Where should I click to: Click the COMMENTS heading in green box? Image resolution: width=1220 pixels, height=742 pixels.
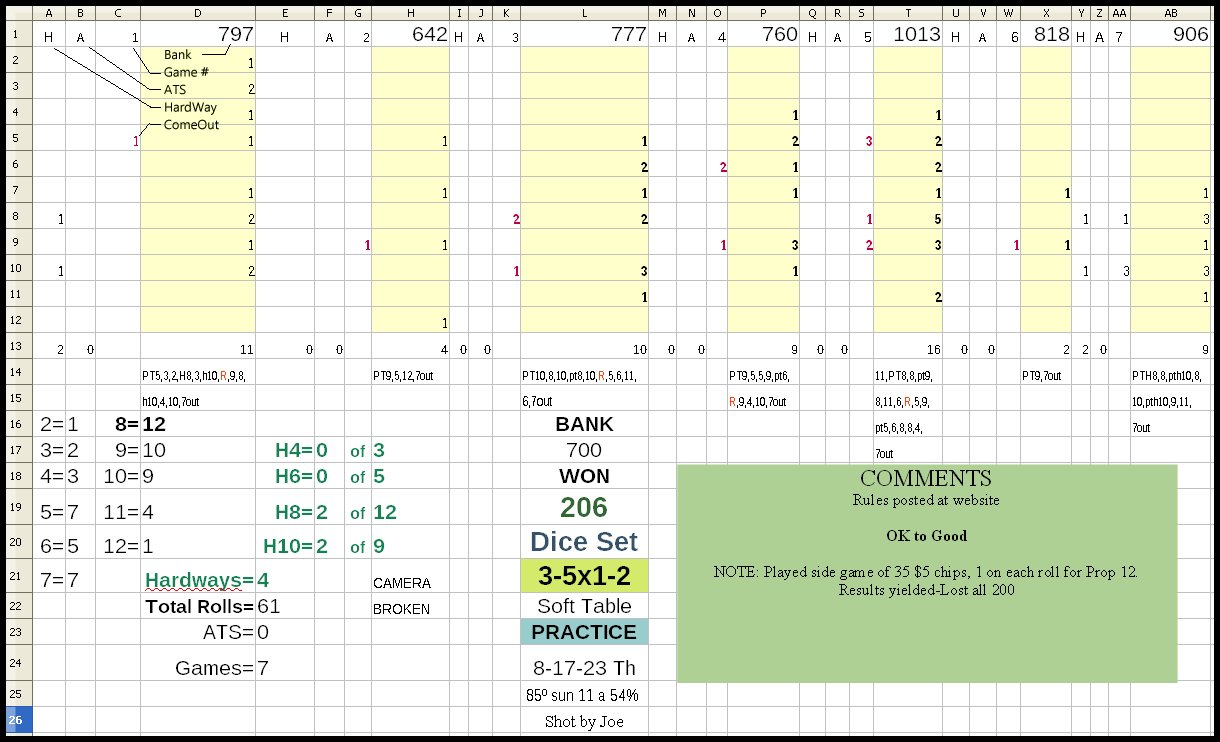[926, 478]
